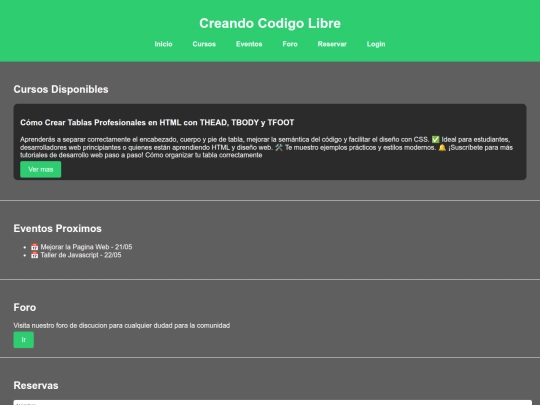Go to the Cursos section
The height and width of the screenshot is (405, 540).
coord(204,44)
